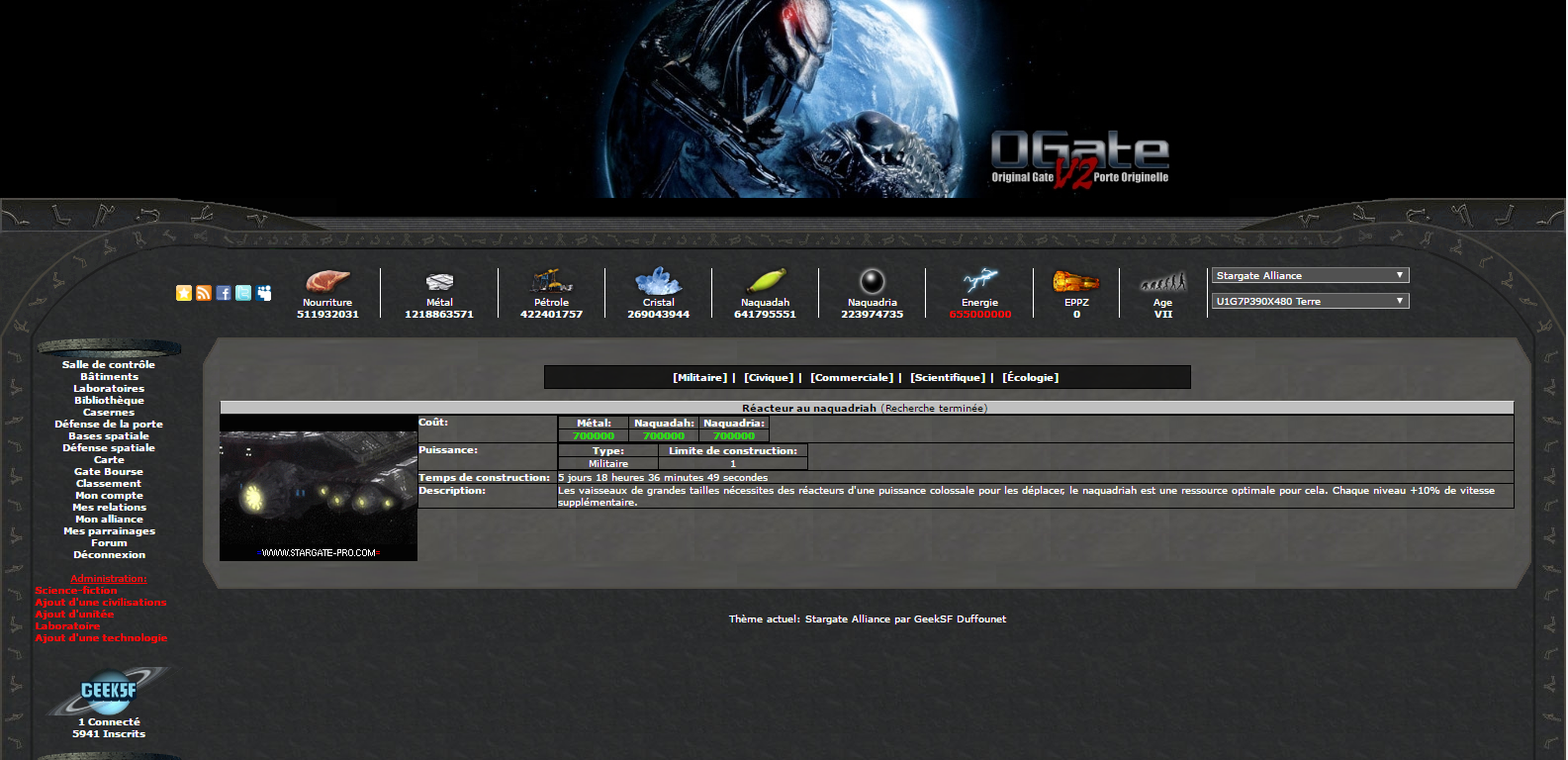
Task: Go to Mon alliance
Action: [x=109, y=520]
